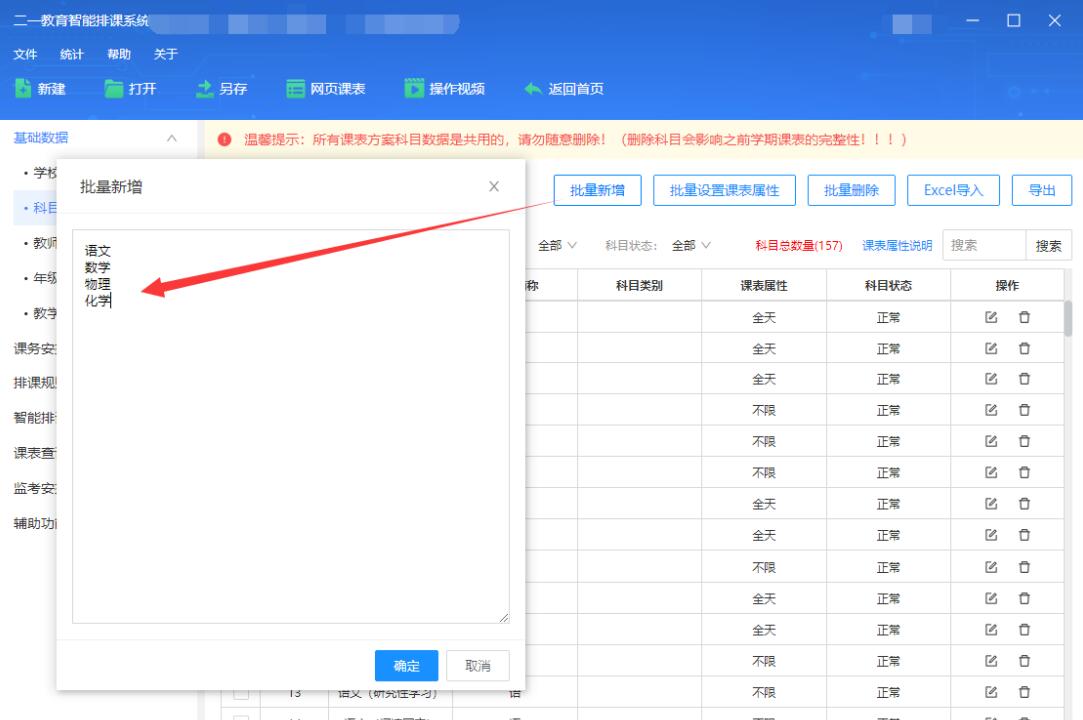Collapse the 基础数据 sidebar section
Viewport: 1083px width, 720px height.
tap(172, 138)
